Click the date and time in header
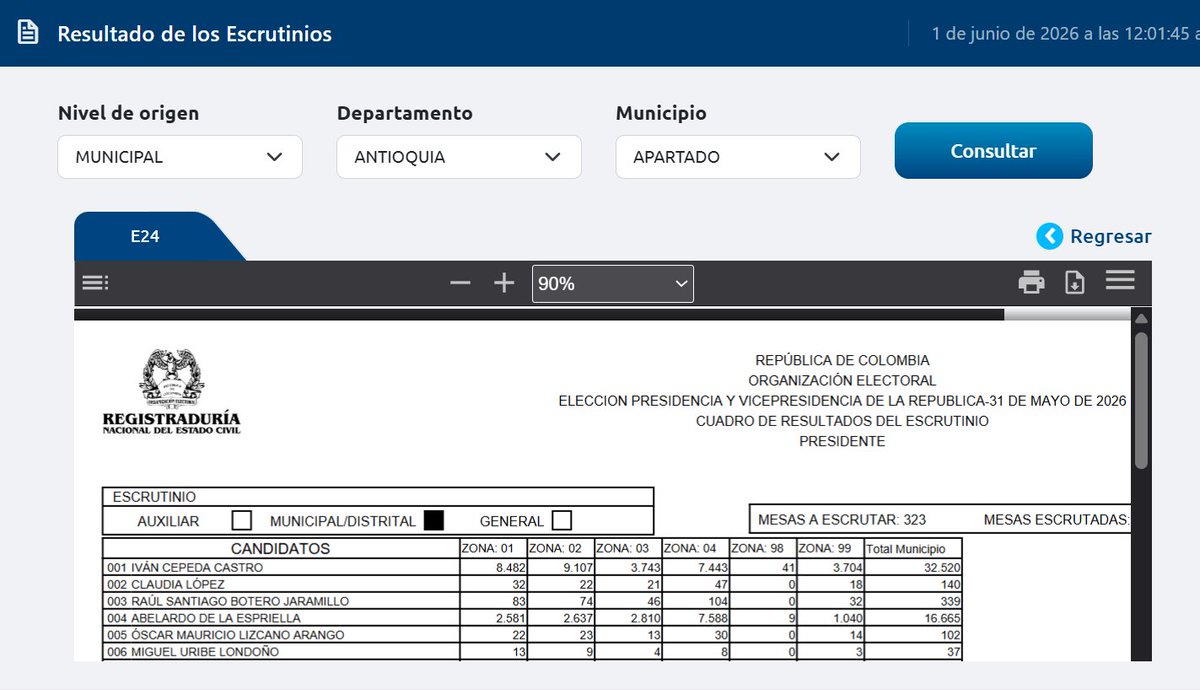 (1065, 34)
